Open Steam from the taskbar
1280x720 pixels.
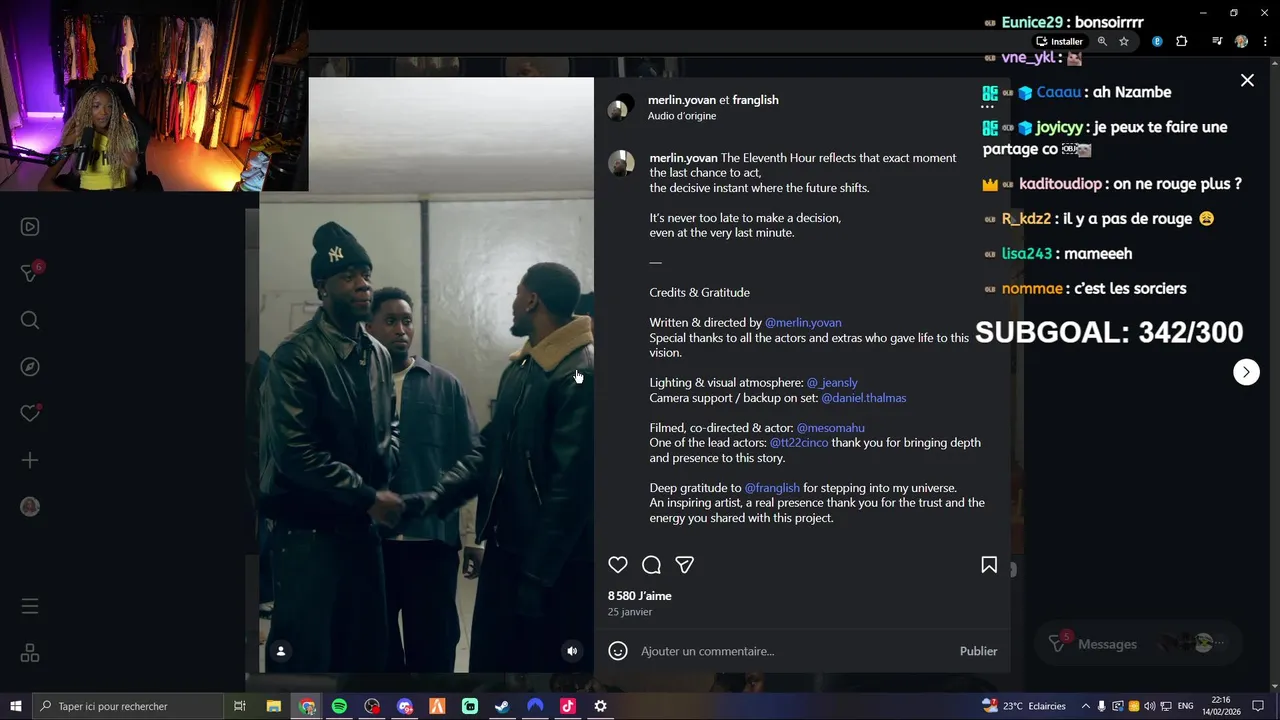[x=502, y=706]
